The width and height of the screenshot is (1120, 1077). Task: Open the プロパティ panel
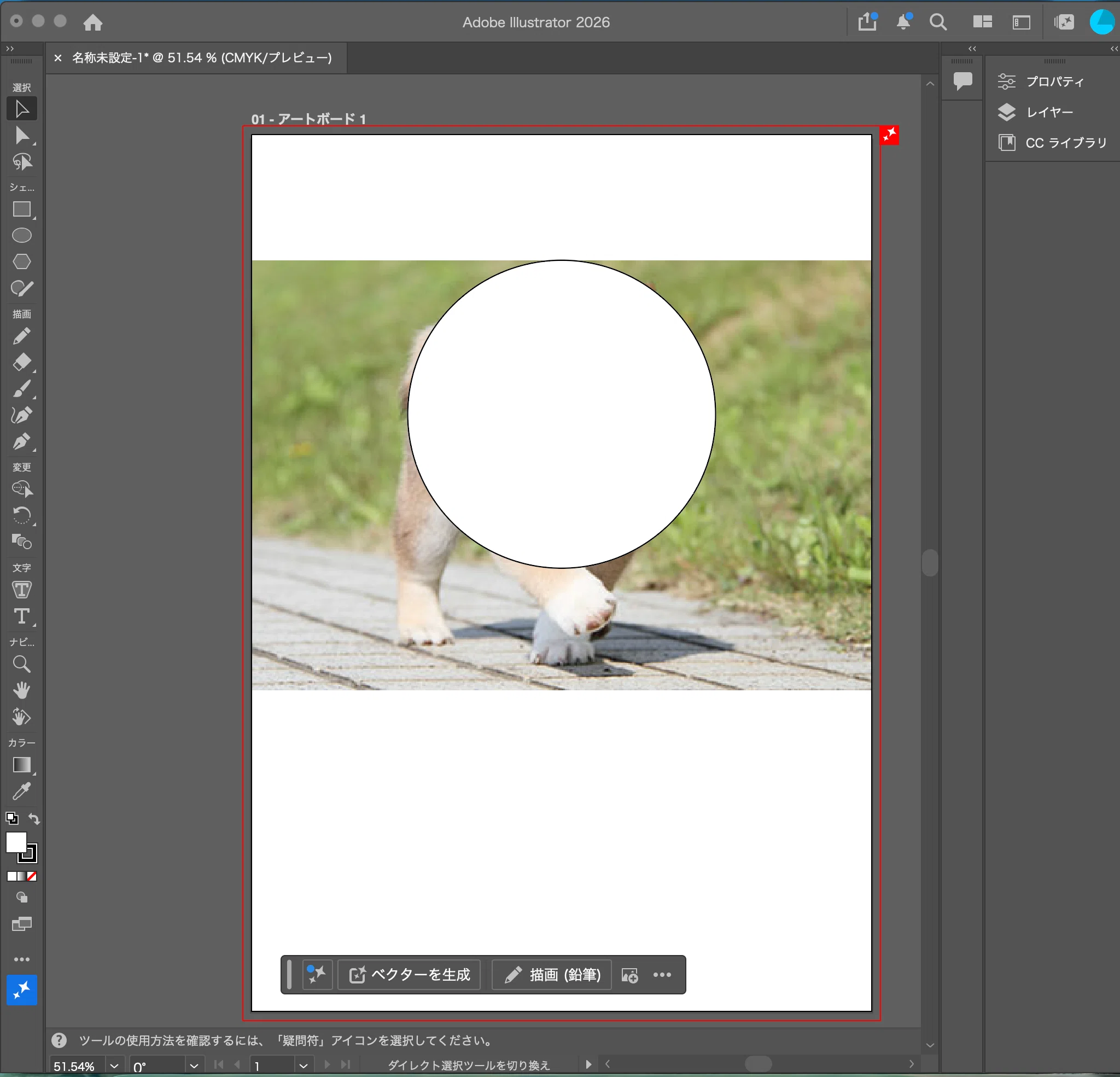[x=1041, y=81]
